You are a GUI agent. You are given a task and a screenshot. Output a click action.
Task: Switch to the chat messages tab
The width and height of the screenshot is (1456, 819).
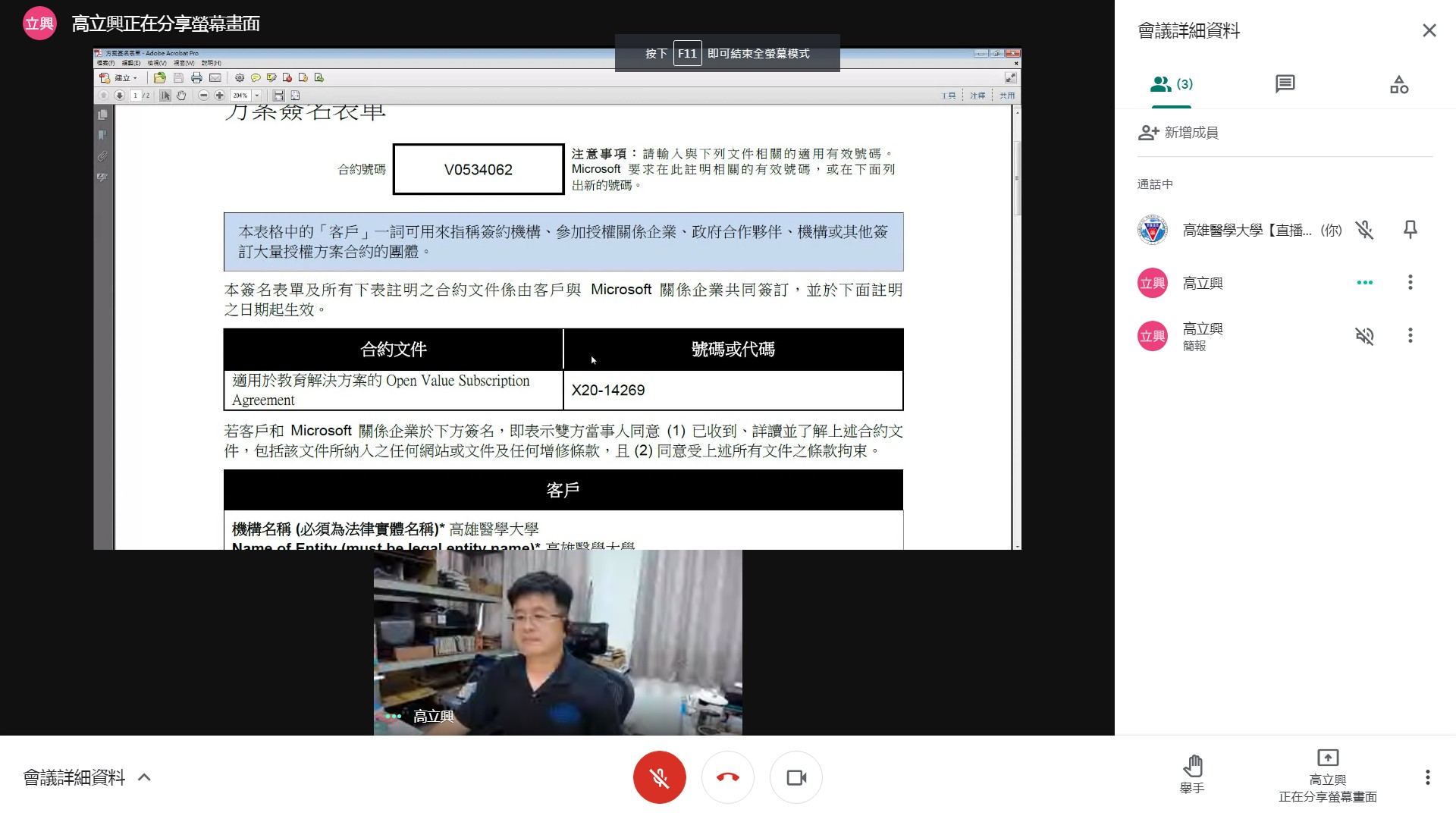[1285, 84]
